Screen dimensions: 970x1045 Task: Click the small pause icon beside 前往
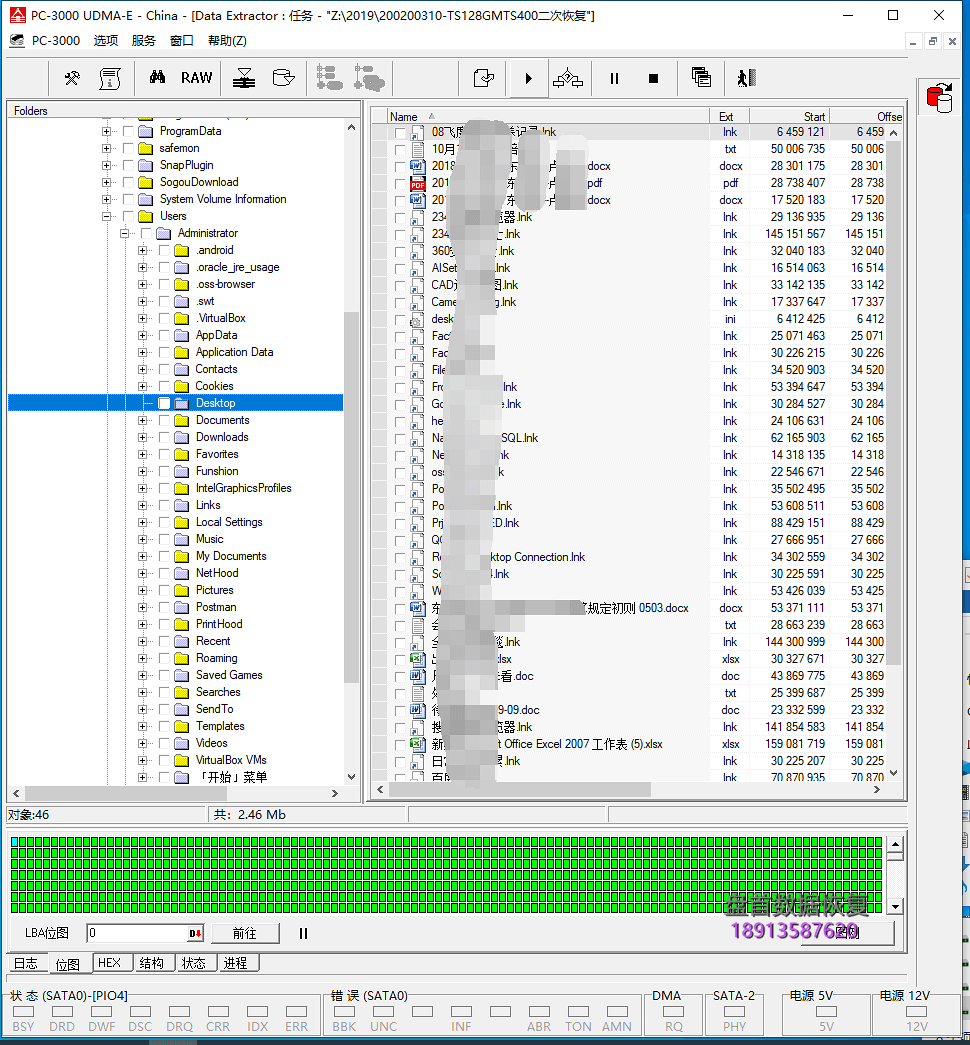pos(303,933)
